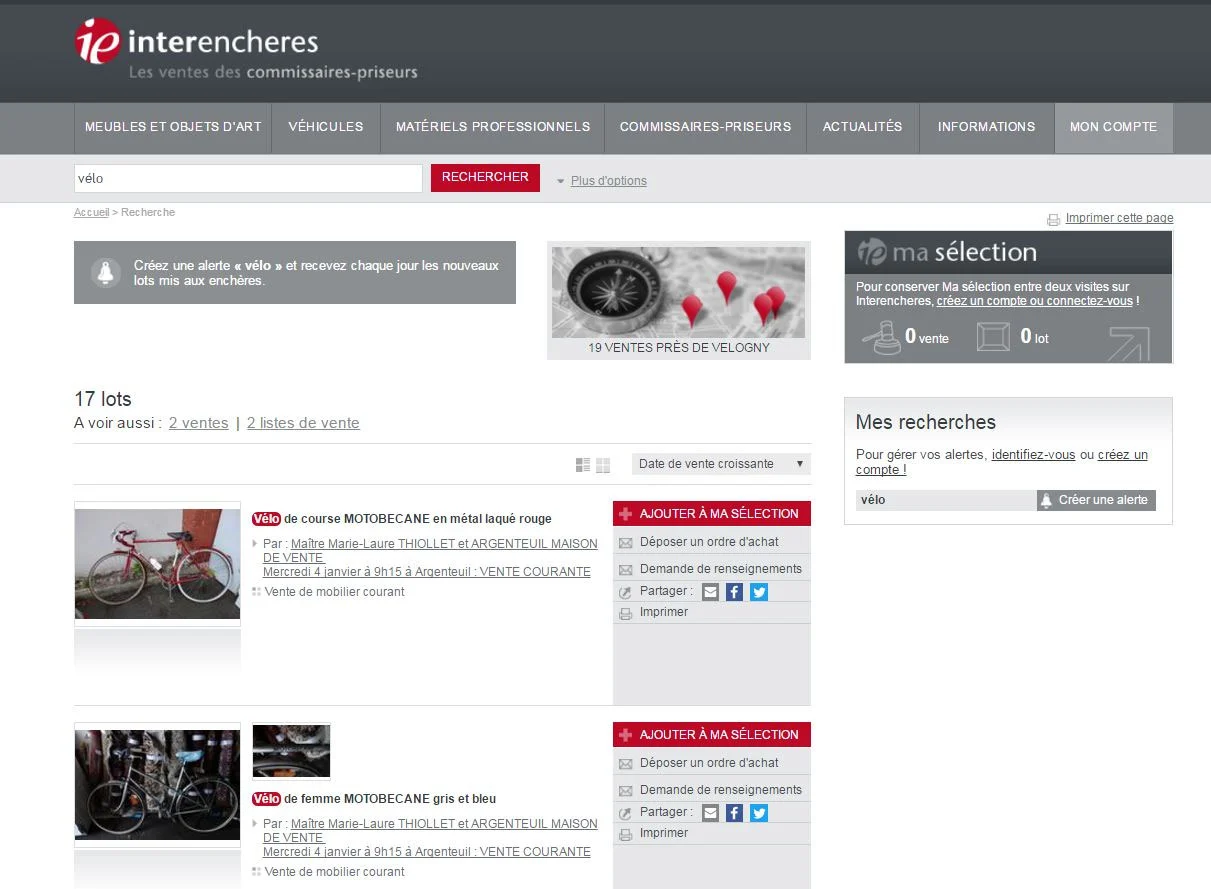Click printer icon beside Imprimer cette page

click(1053, 219)
